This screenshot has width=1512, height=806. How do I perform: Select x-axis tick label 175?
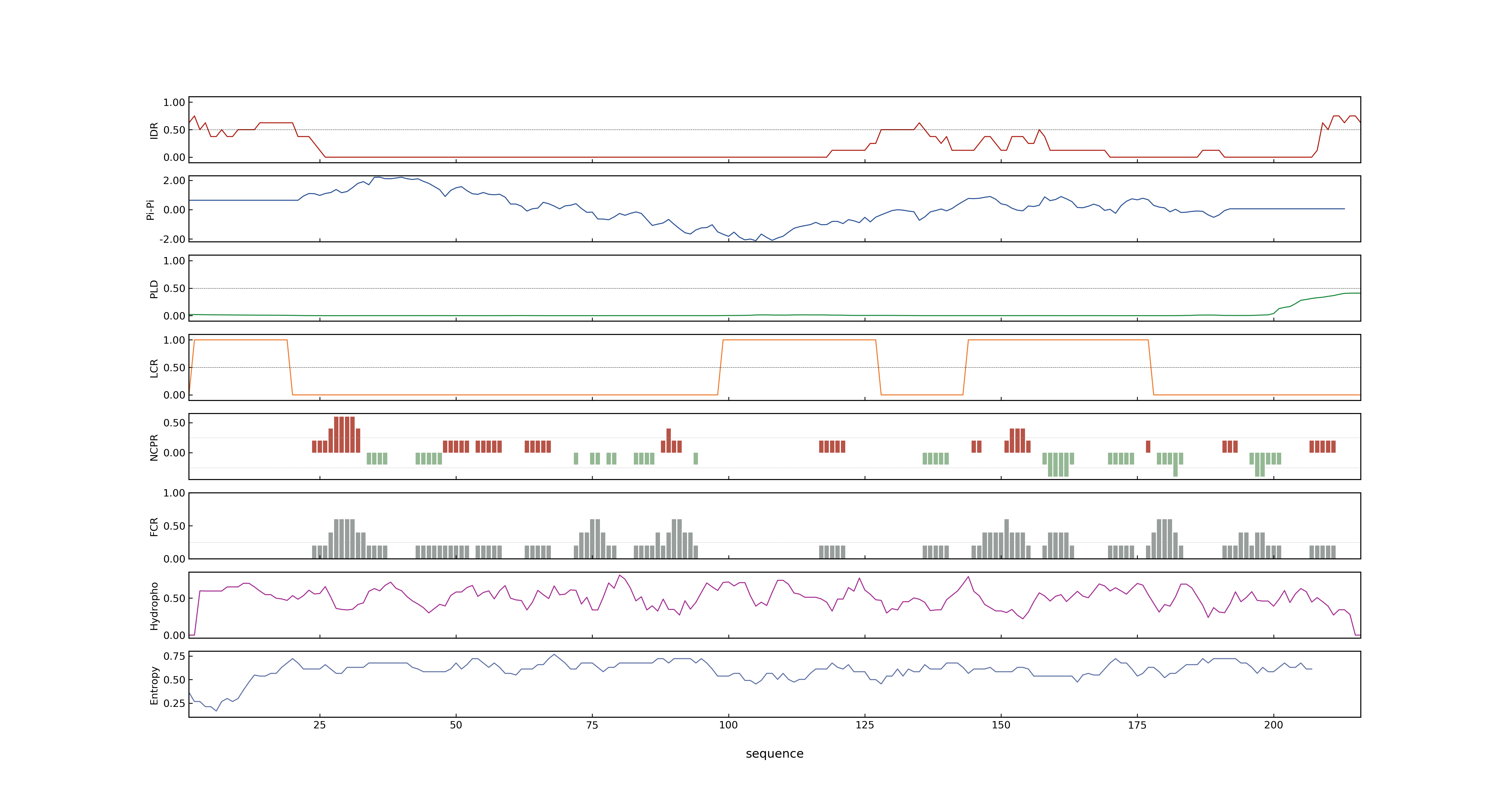[x=1137, y=725]
